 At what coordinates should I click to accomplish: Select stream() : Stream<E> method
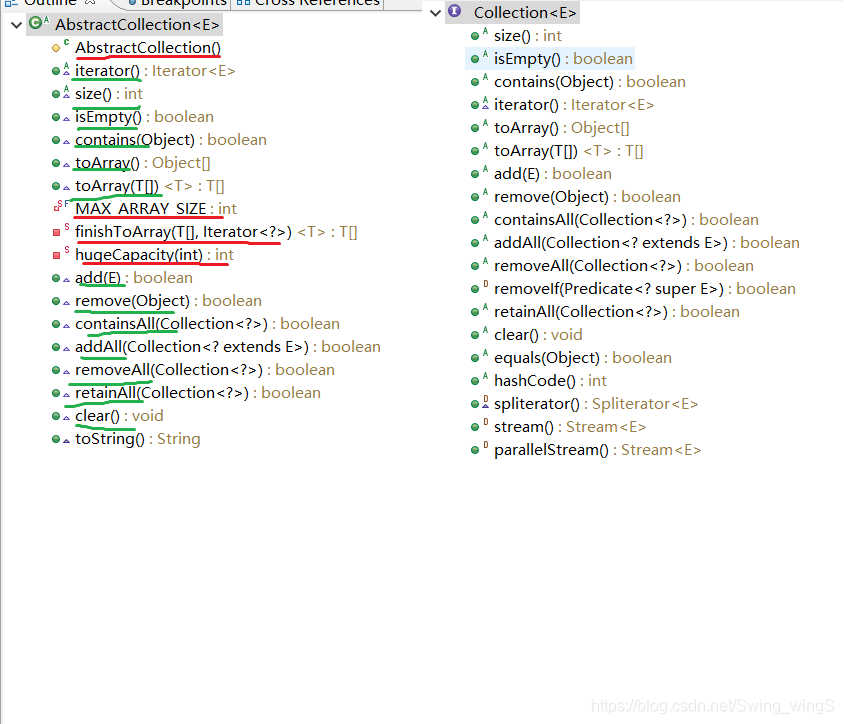(570, 427)
